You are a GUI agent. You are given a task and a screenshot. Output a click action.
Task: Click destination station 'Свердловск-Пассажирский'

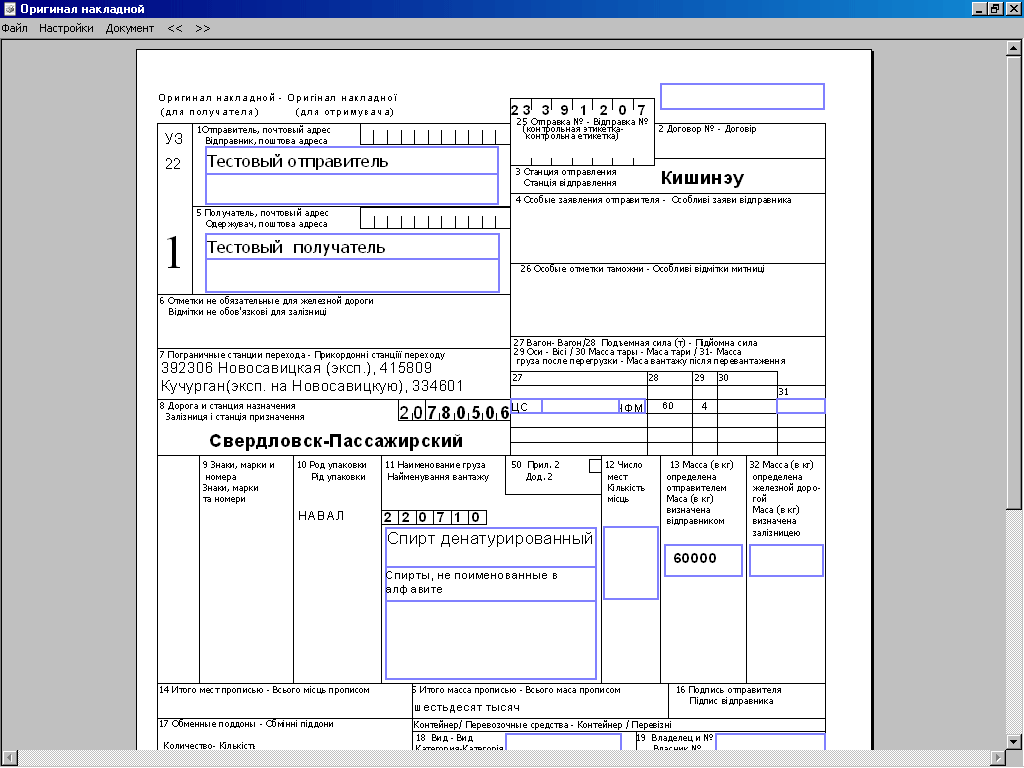point(336,441)
